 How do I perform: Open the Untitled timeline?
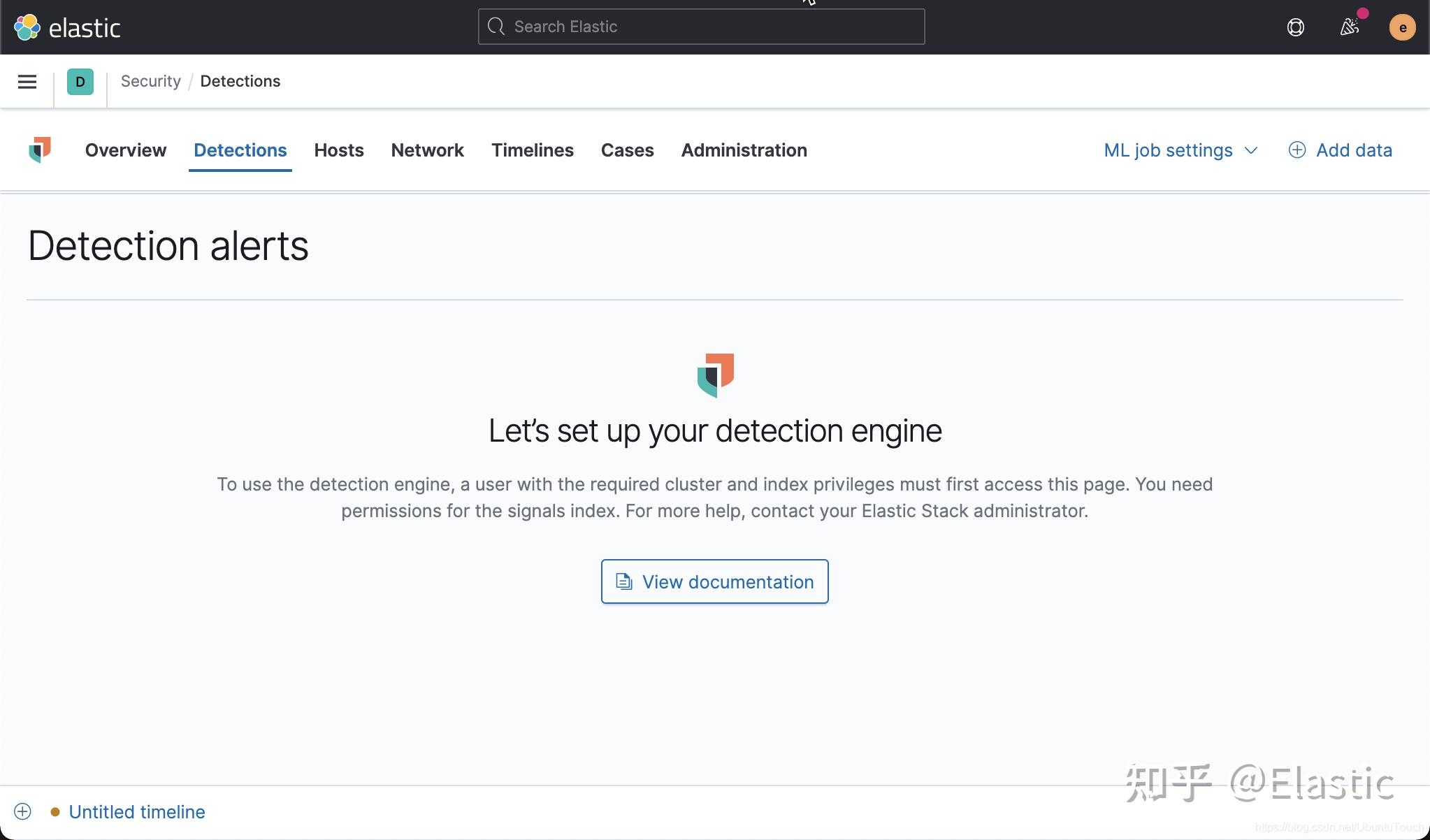(x=137, y=811)
